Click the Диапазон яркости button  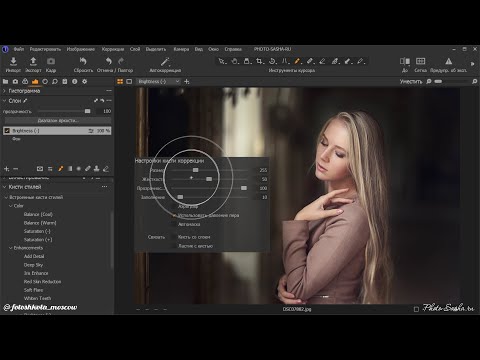point(58,120)
